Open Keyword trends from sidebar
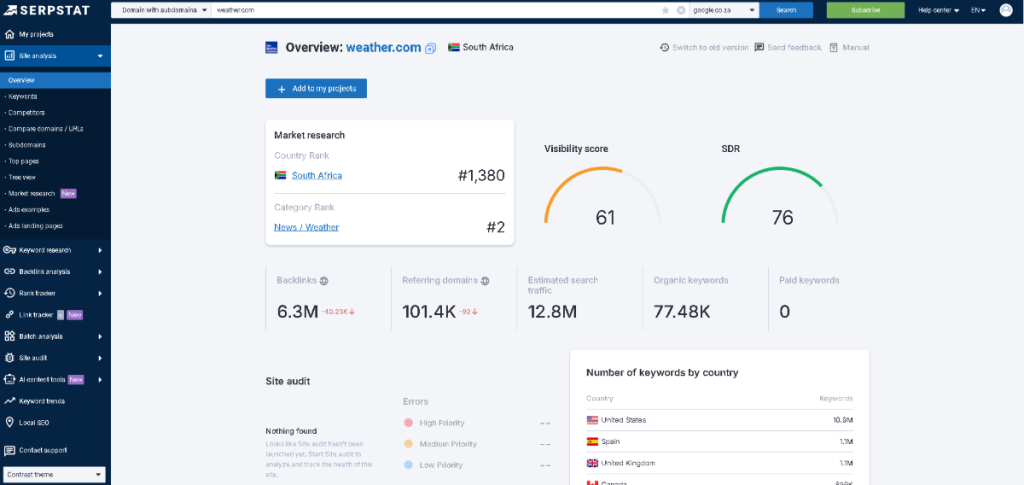This screenshot has width=1024, height=485. coord(42,401)
